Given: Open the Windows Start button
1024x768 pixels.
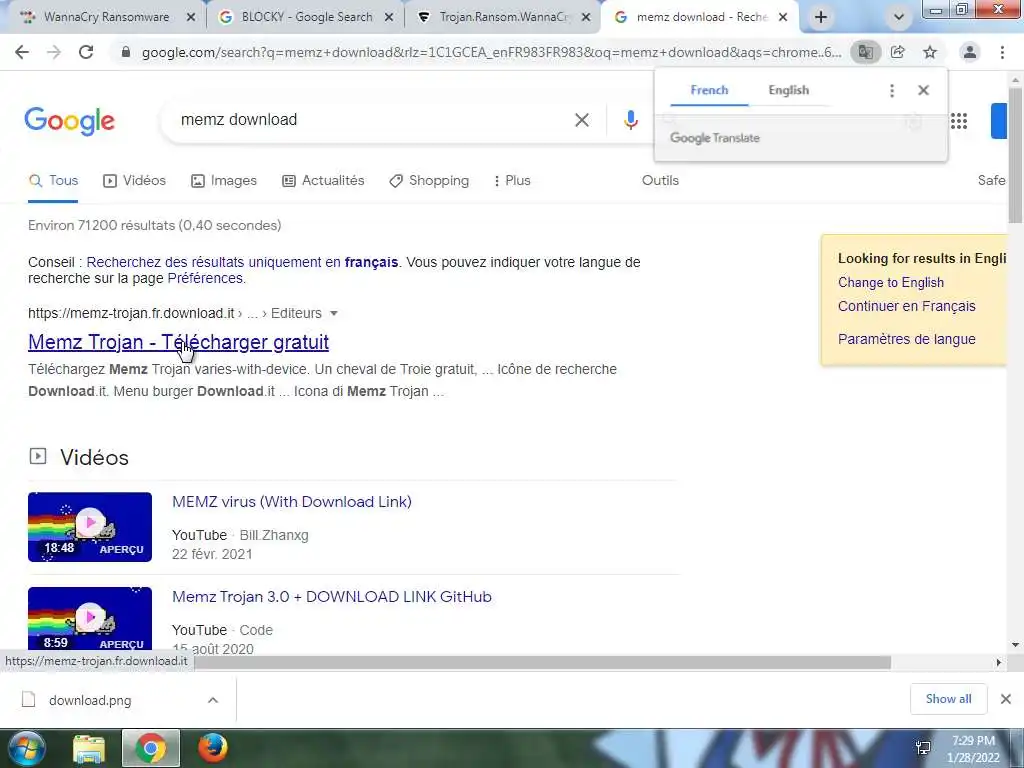Looking at the screenshot, I should click(26, 749).
